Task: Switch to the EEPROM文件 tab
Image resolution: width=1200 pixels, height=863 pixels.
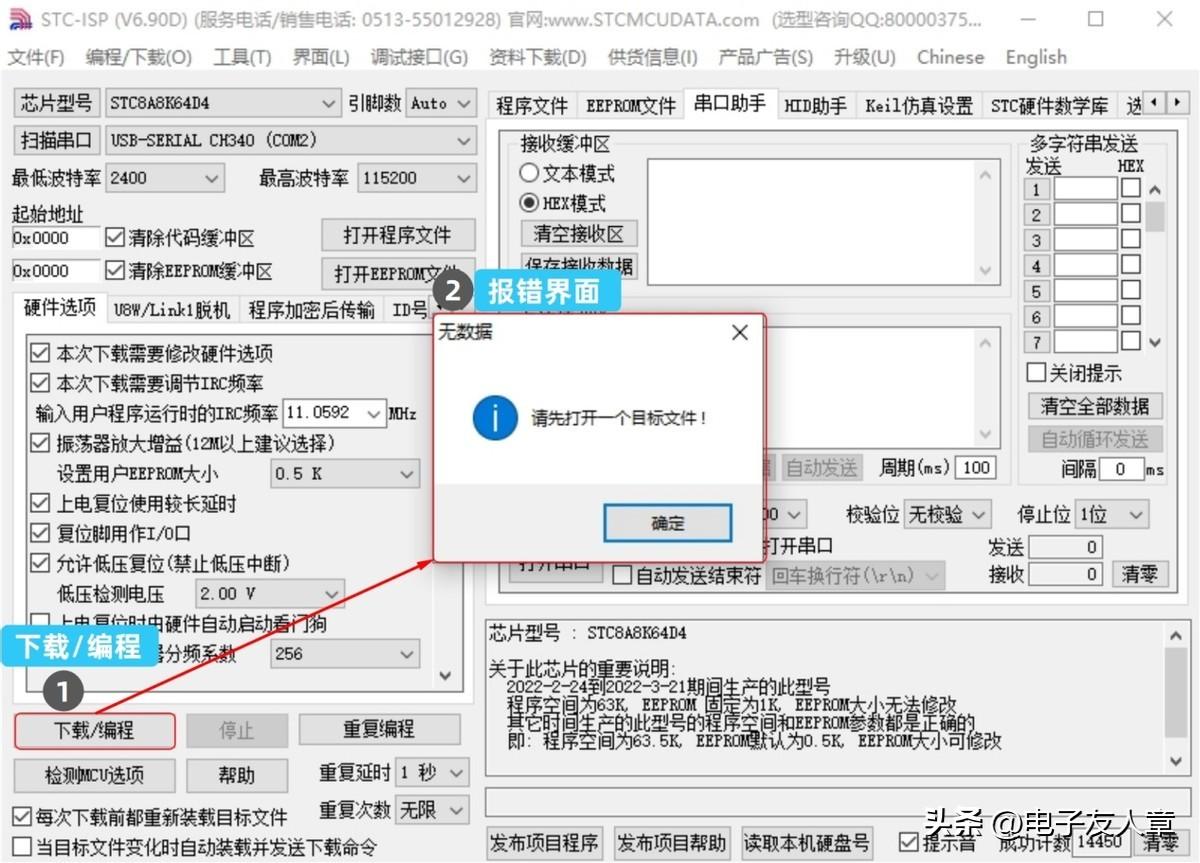Action: click(630, 105)
